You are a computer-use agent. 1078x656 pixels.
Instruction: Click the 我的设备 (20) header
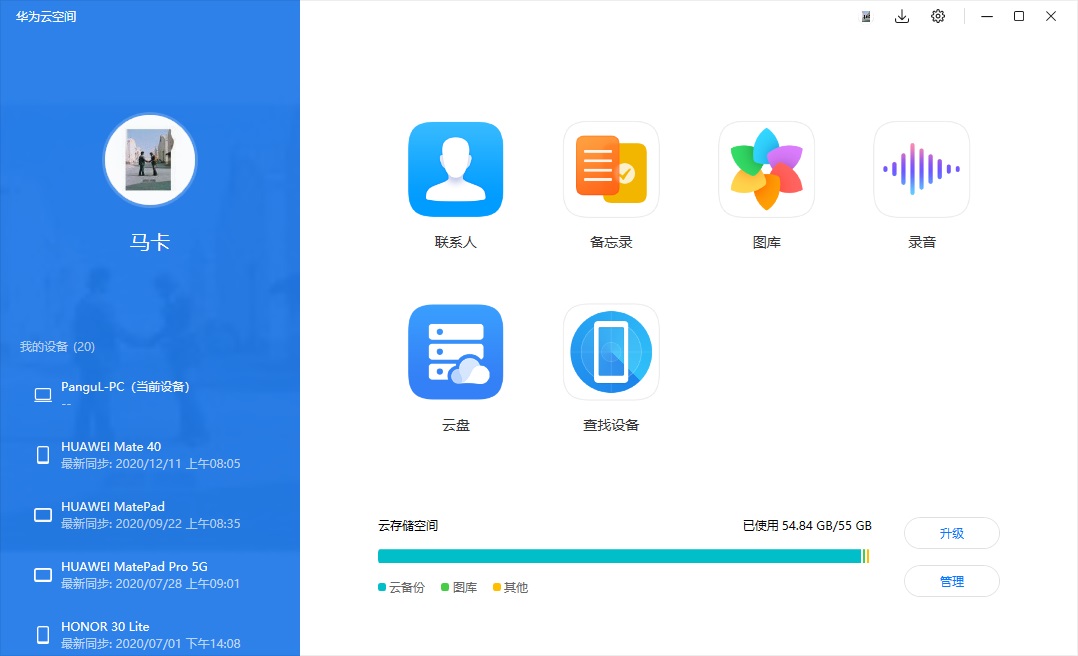[x=57, y=347]
